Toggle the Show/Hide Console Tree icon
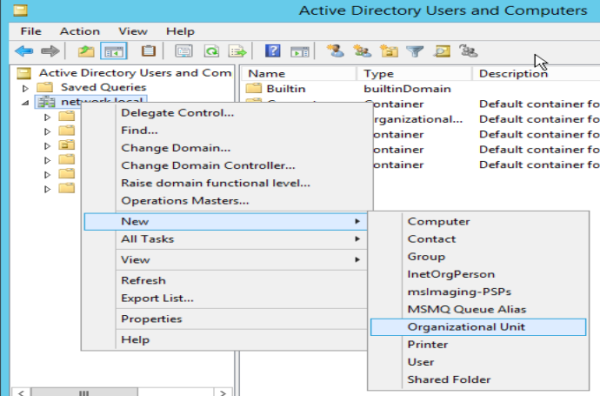This screenshot has width=600, height=396. pyautogui.click(x=114, y=51)
